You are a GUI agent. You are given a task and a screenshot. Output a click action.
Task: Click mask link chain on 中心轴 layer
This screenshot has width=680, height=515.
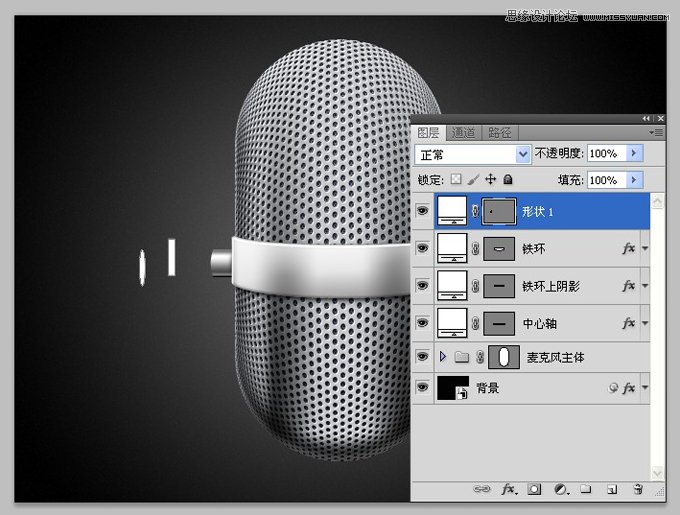point(475,323)
